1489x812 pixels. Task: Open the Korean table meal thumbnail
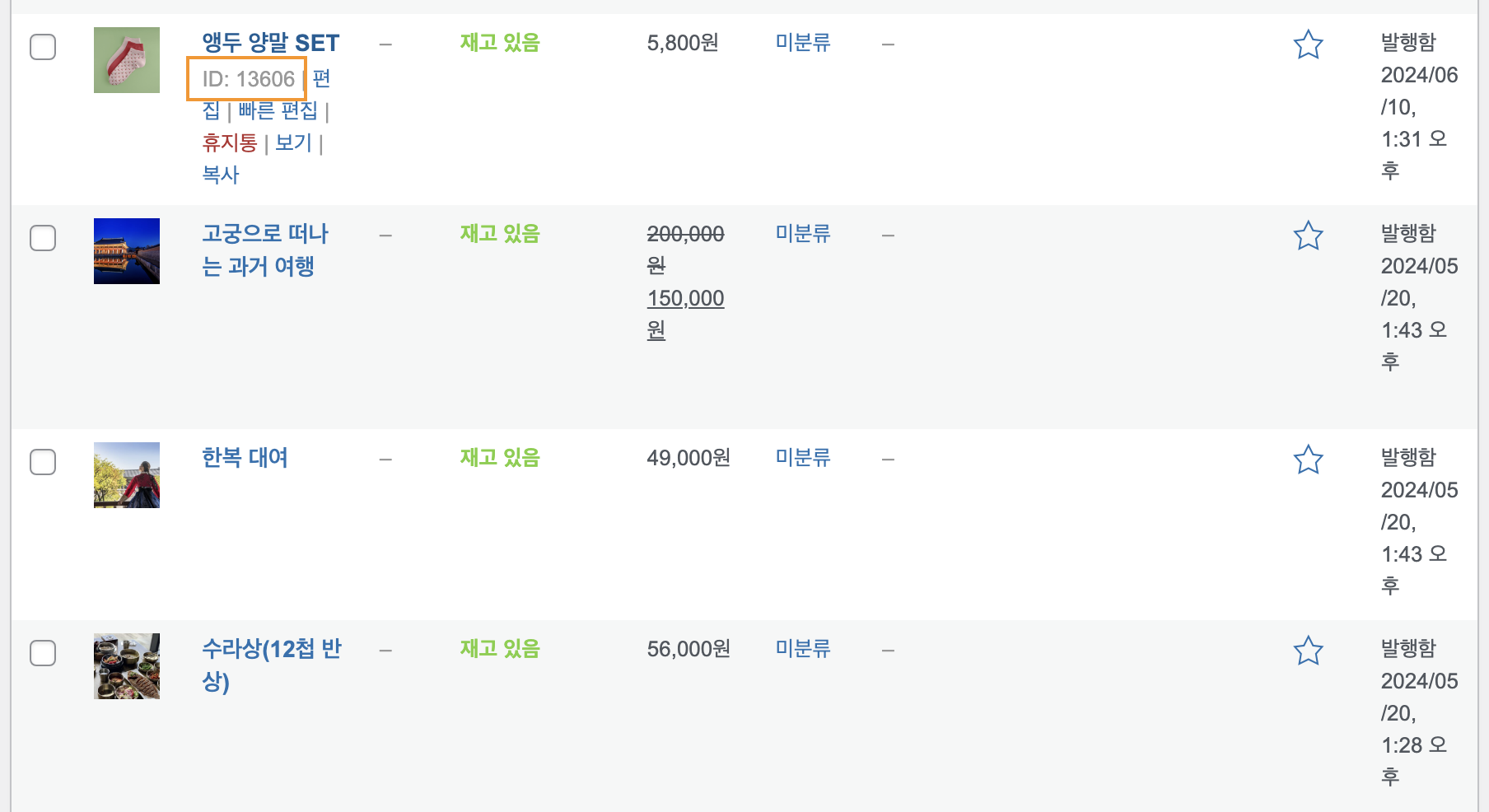click(x=127, y=666)
